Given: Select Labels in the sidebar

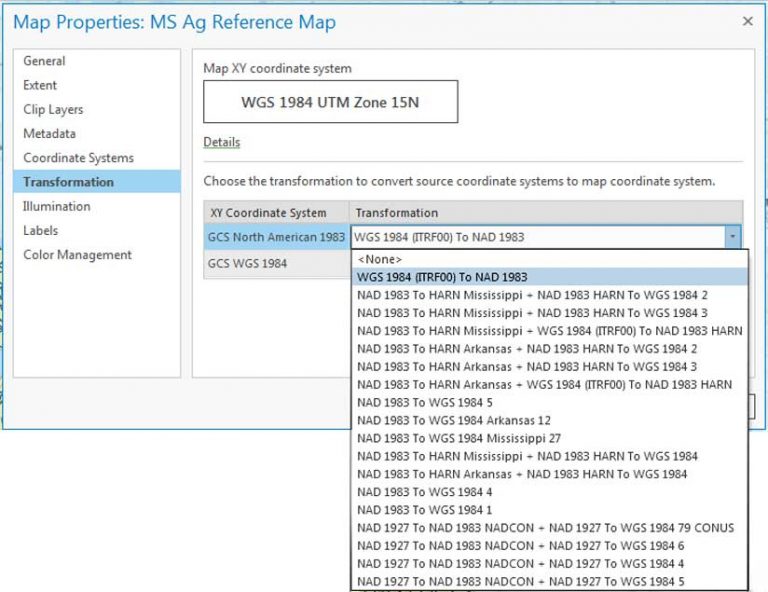Looking at the screenshot, I should 40,230.
